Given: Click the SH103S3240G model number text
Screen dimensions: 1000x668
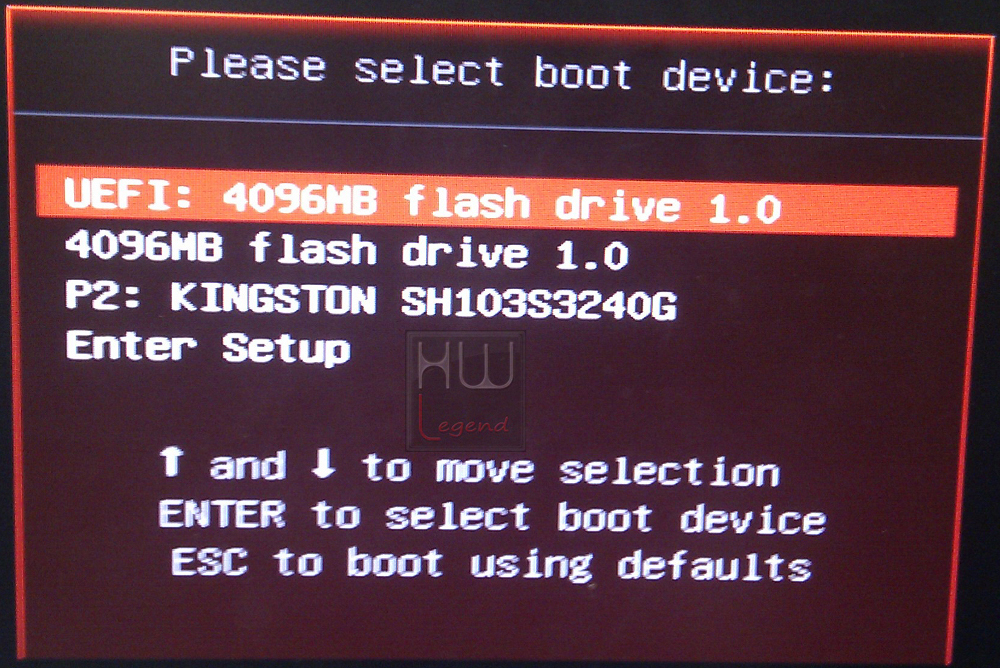Looking at the screenshot, I should pos(539,304).
